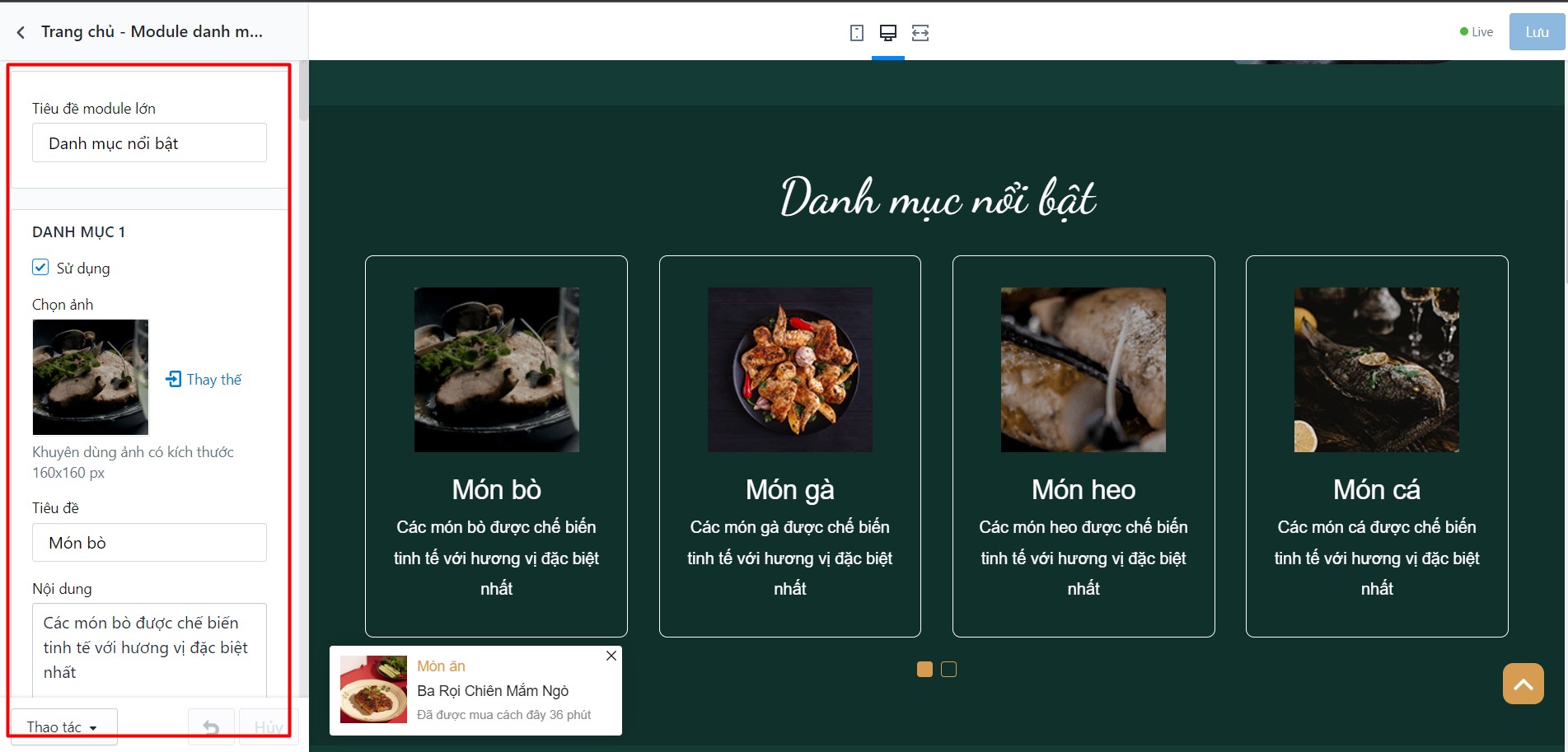The height and width of the screenshot is (752, 1568).
Task: Edit the Tiêu đề module lớn field
Action: click(149, 142)
